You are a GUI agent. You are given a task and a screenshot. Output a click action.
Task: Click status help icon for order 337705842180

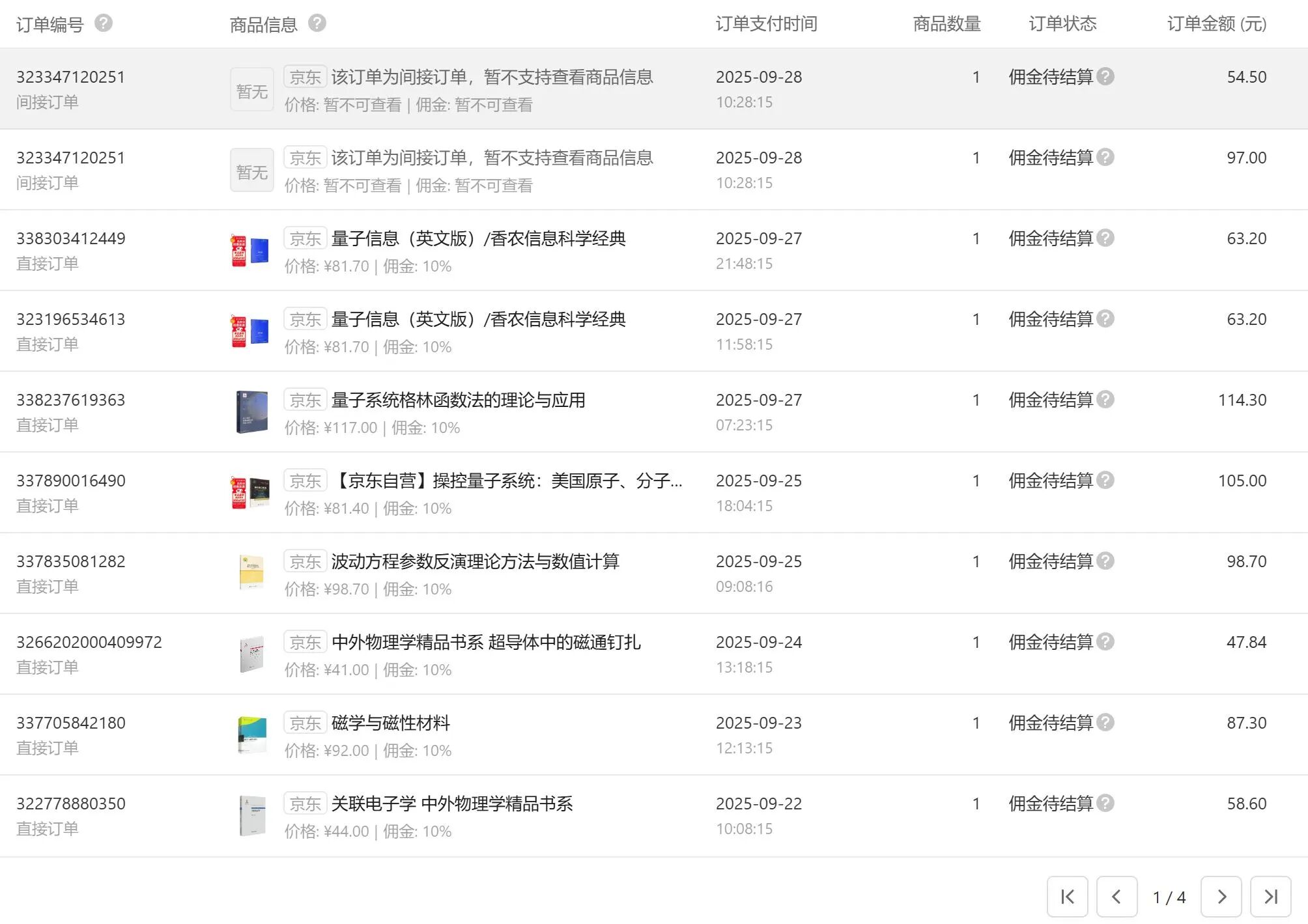(x=1105, y=723)
